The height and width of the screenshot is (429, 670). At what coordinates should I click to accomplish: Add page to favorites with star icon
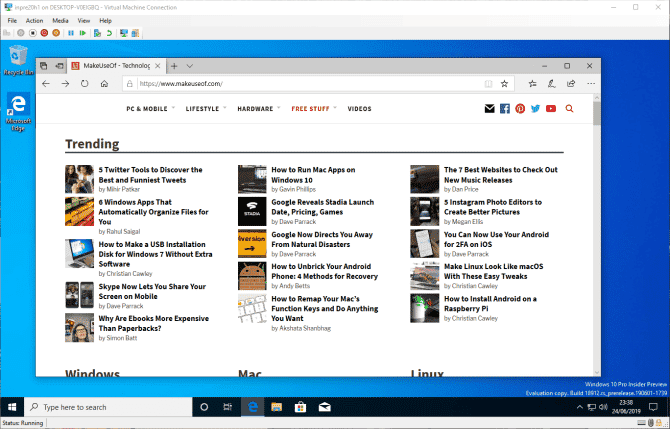(505, 84)
